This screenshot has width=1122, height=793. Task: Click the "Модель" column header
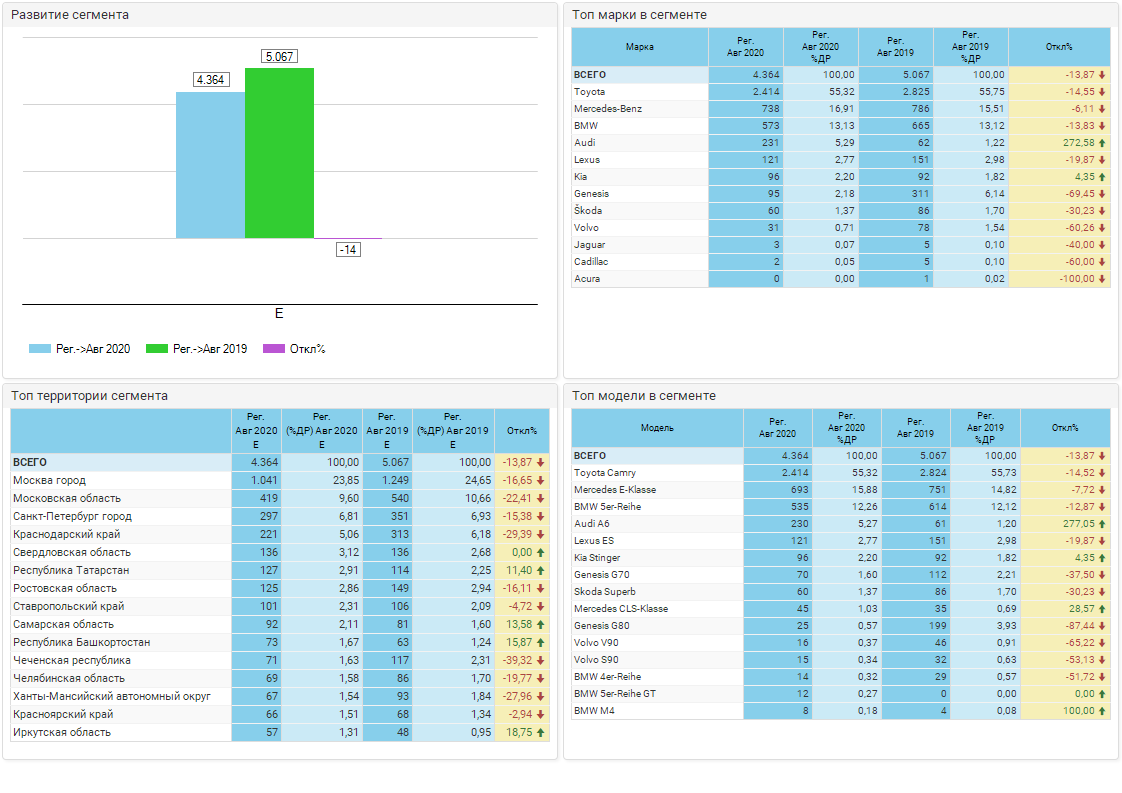point(657,428)
